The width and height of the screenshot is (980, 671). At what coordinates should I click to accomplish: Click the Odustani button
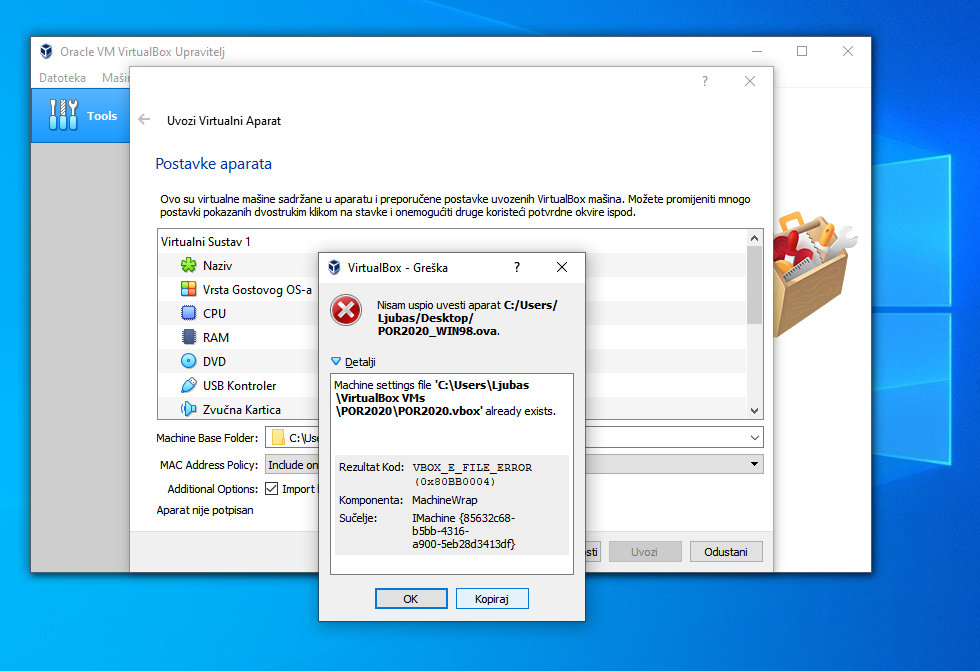(x=726, y=552)
